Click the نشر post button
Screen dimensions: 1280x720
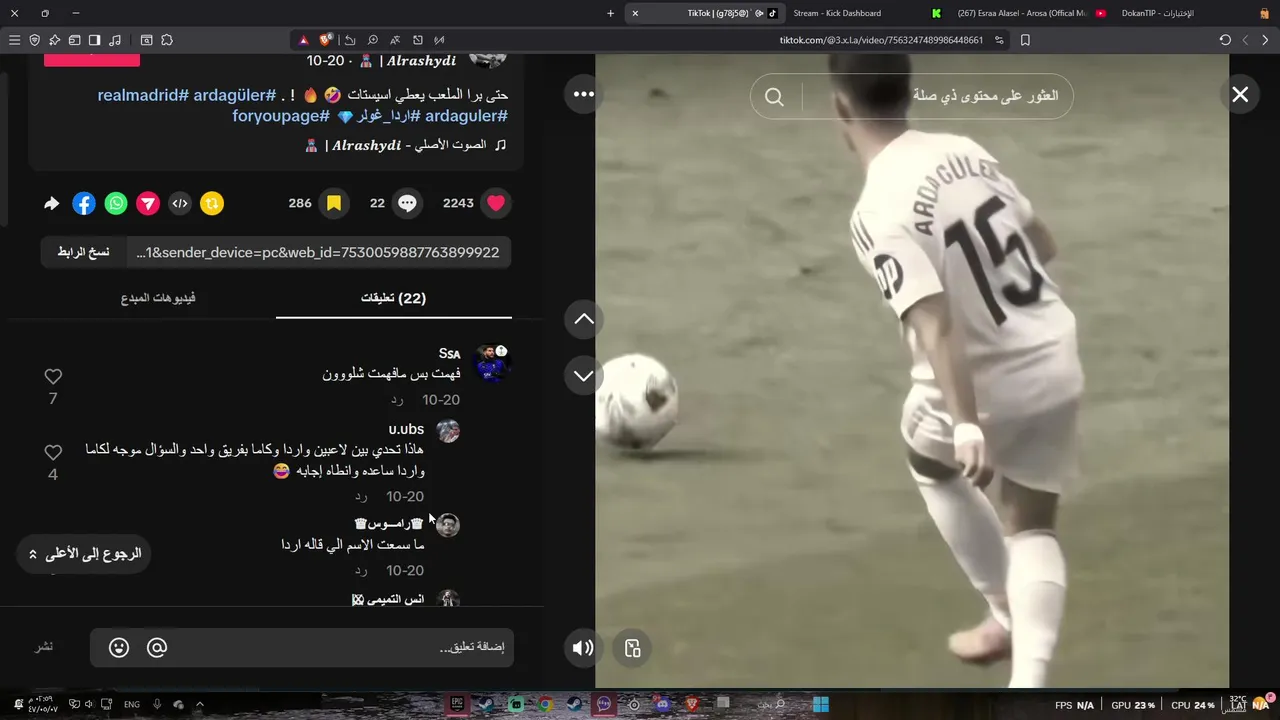pos(44,647)
